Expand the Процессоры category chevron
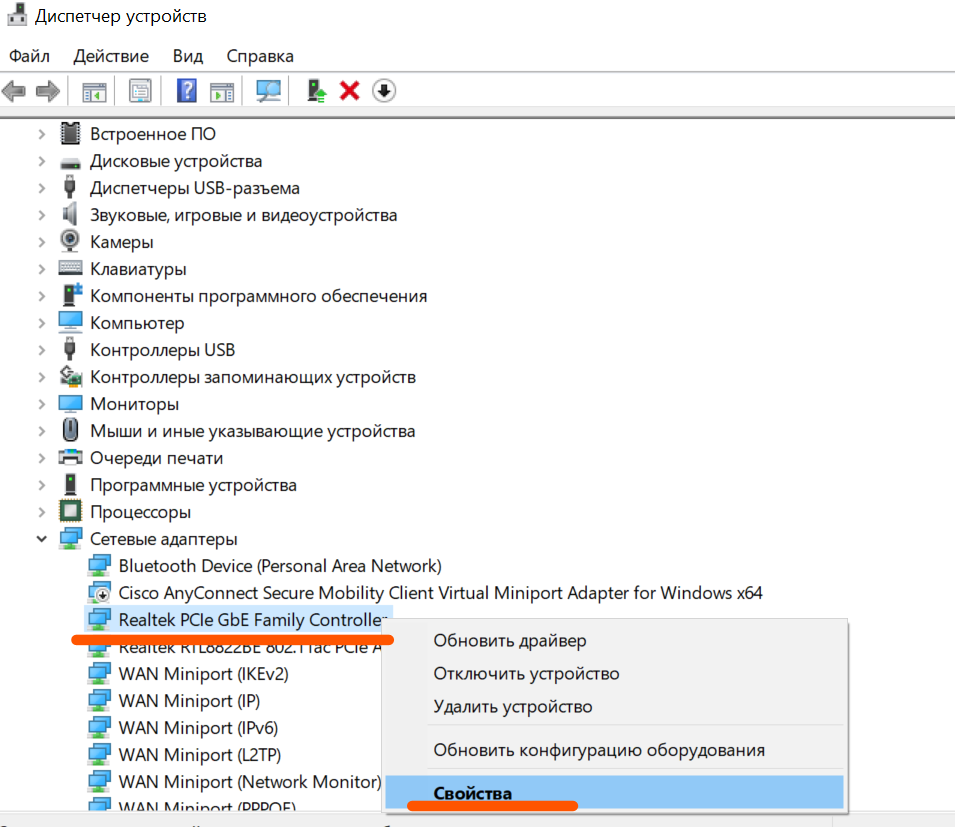 [x=41, y=512]
